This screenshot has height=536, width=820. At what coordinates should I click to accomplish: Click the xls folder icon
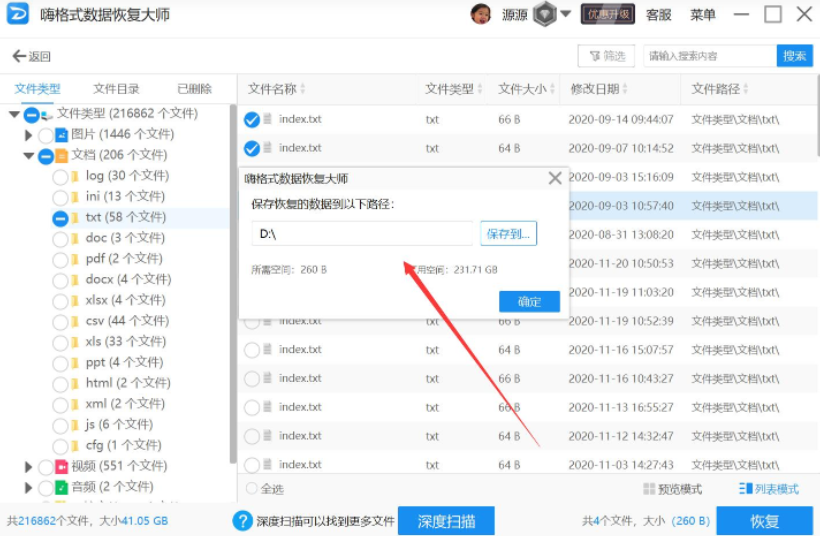point(75,343)
